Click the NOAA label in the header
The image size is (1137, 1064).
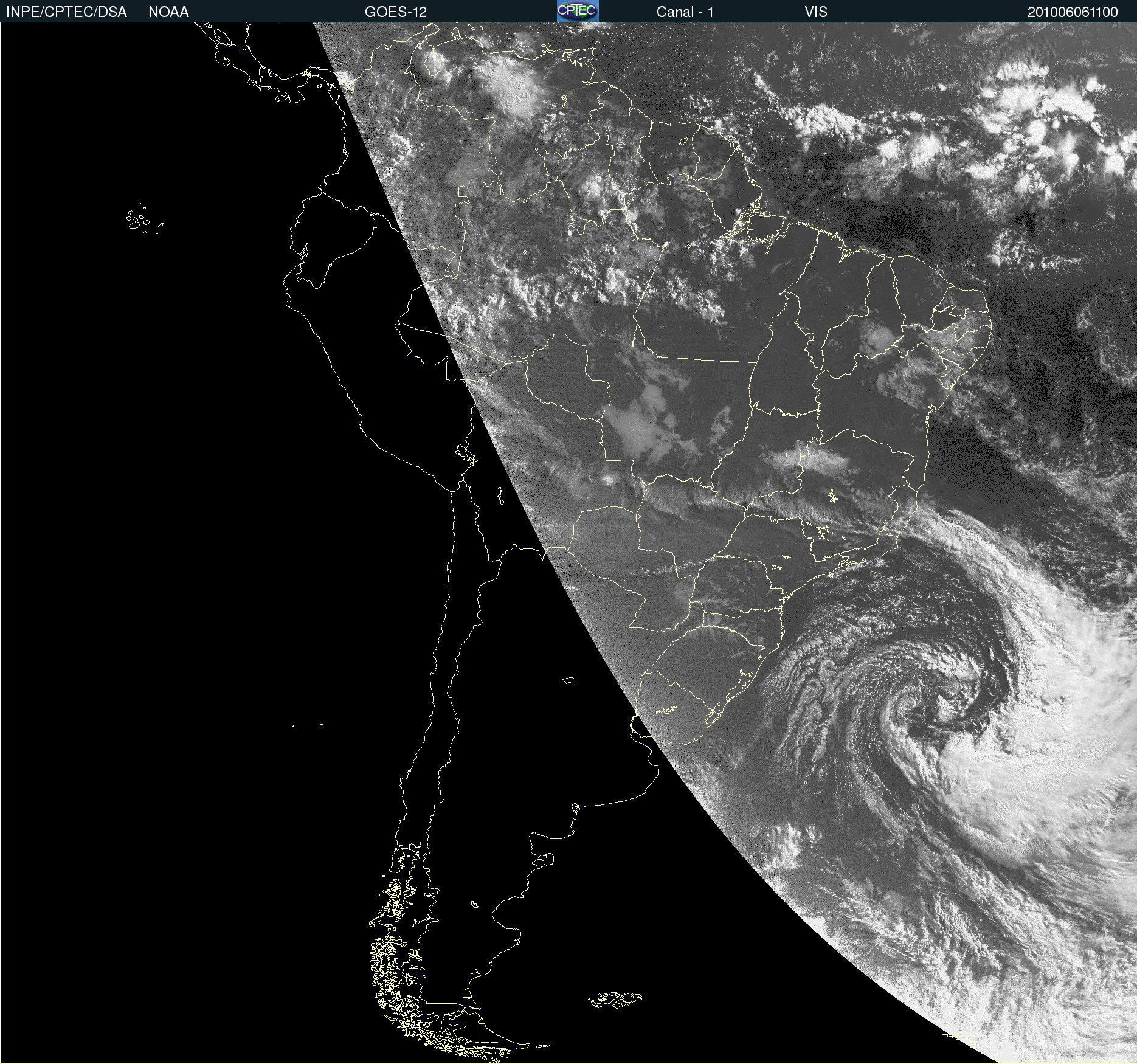click(x=168, y=12)
